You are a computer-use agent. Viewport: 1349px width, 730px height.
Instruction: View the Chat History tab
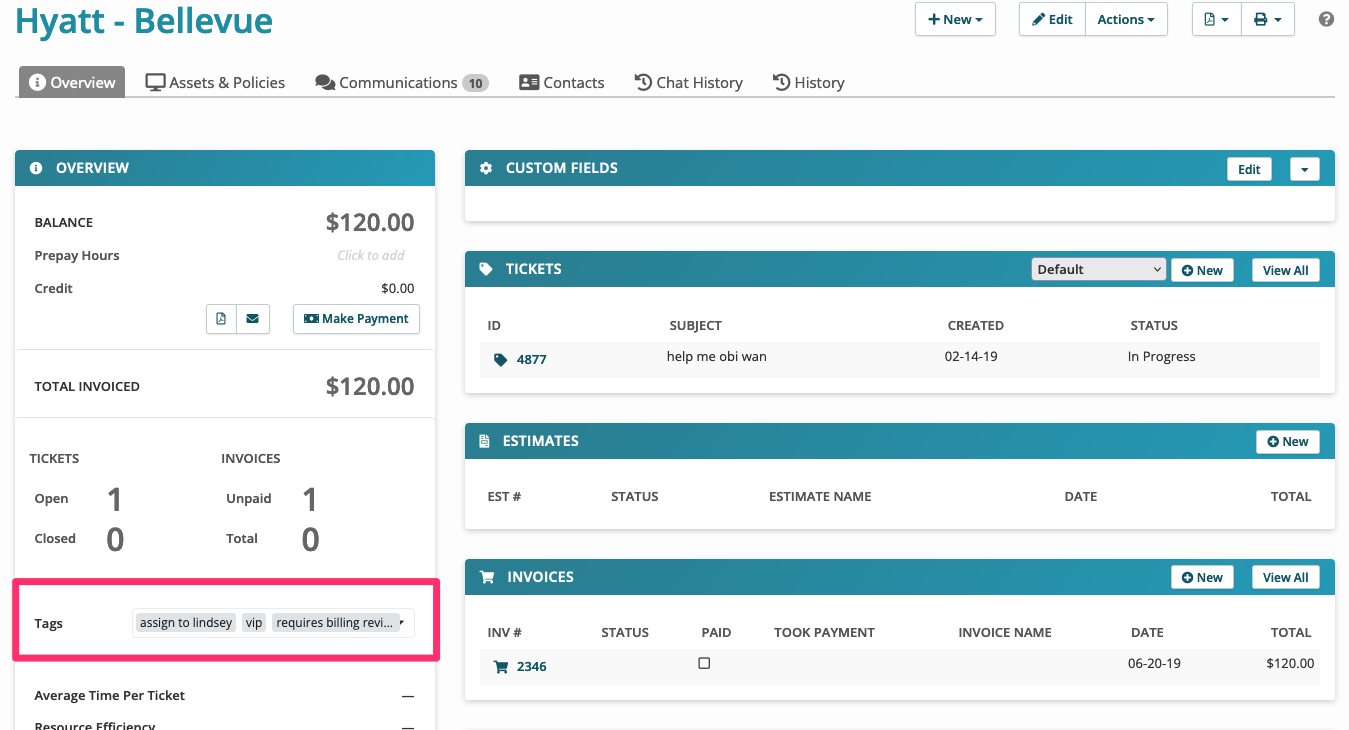[x=689, y=82]
